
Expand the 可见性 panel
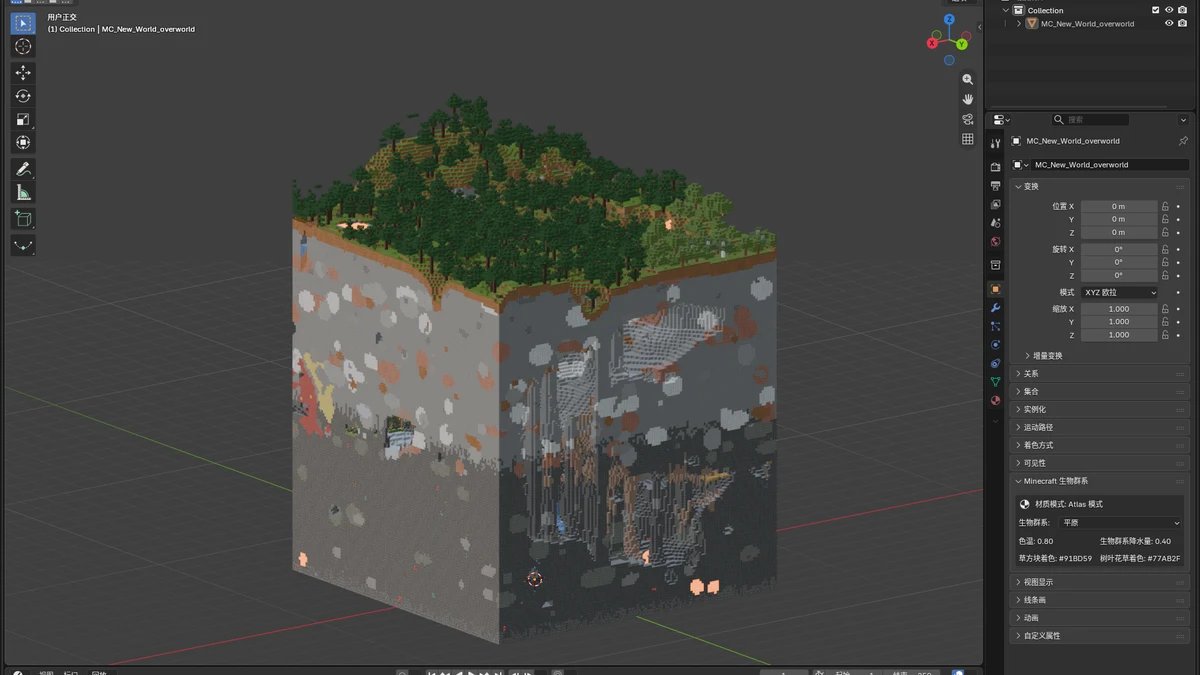click(x=1097, y=463)
